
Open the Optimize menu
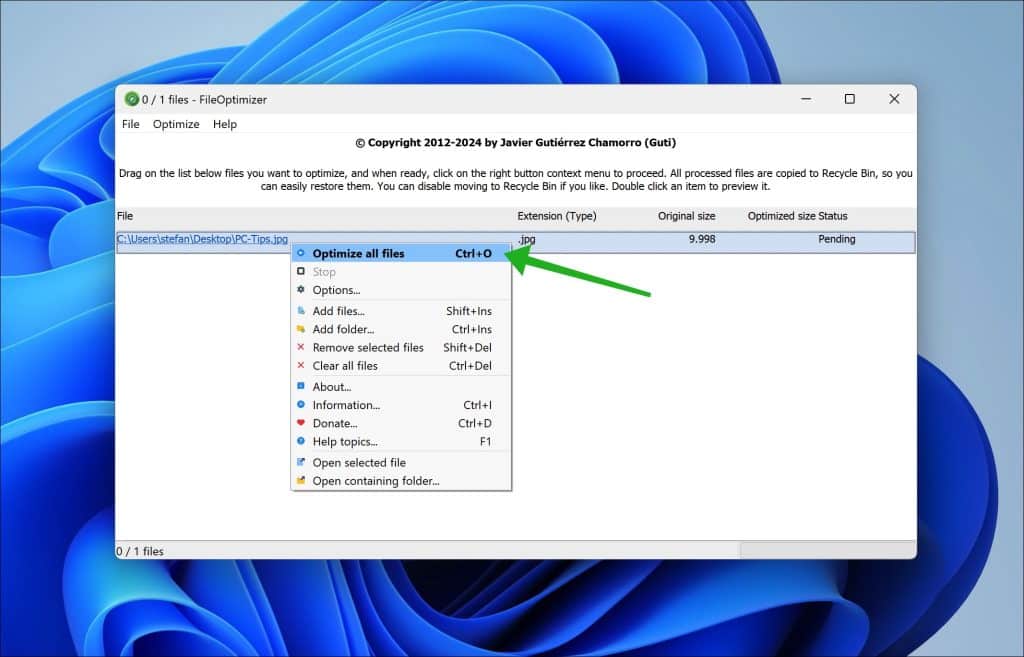pyautogui.click(x=176, y=124)
